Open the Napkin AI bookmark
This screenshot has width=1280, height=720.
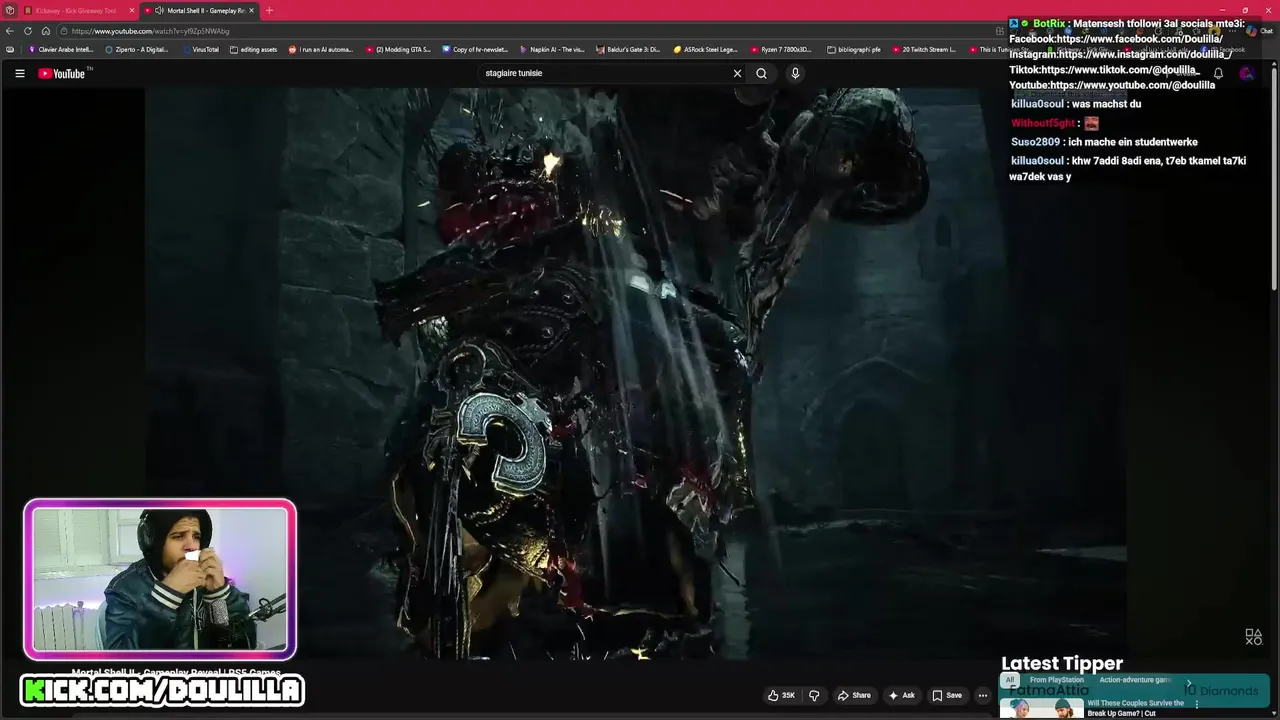552,49
